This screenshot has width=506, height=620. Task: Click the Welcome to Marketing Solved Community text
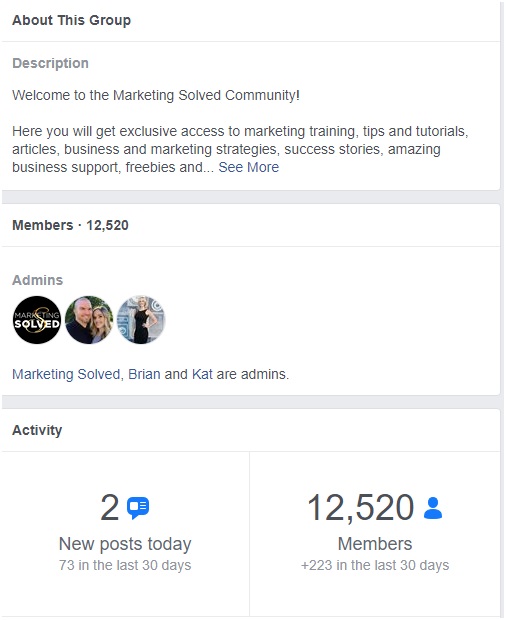(x=156, y=95)
